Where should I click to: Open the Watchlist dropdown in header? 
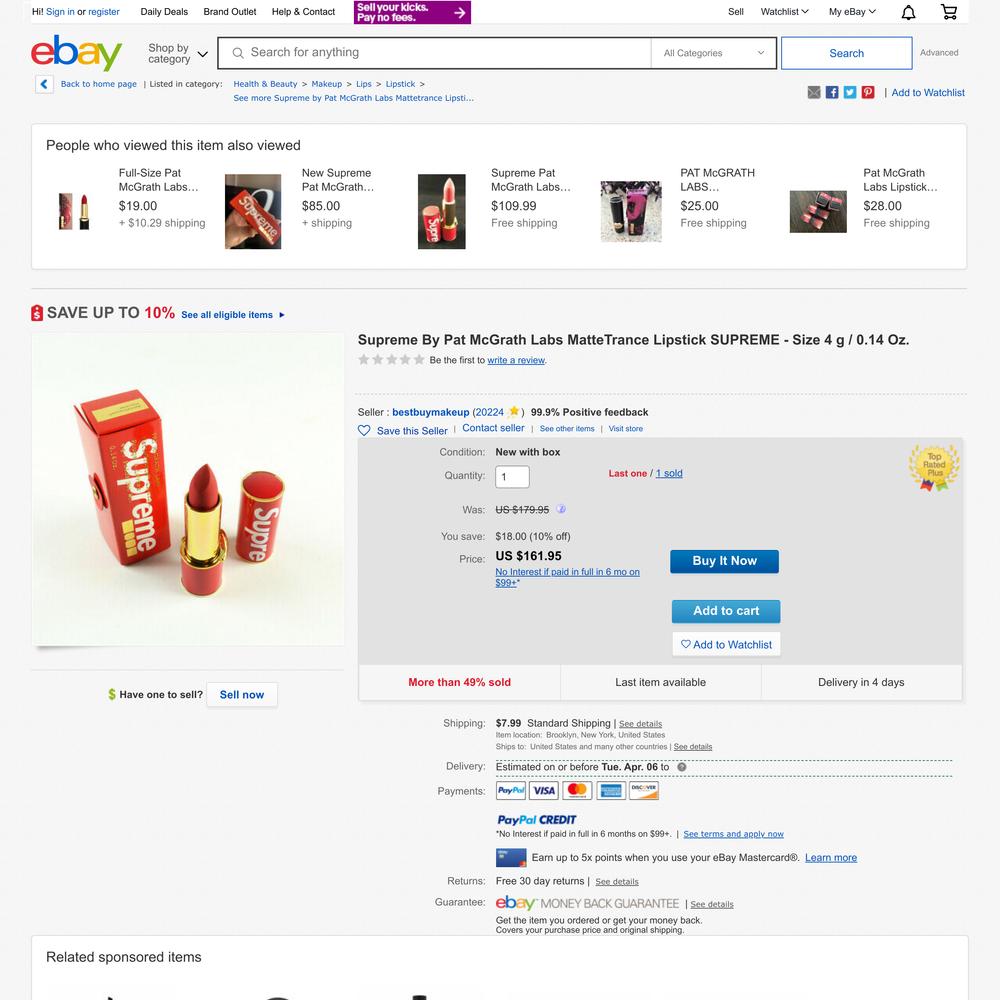(x=784, y=11)
